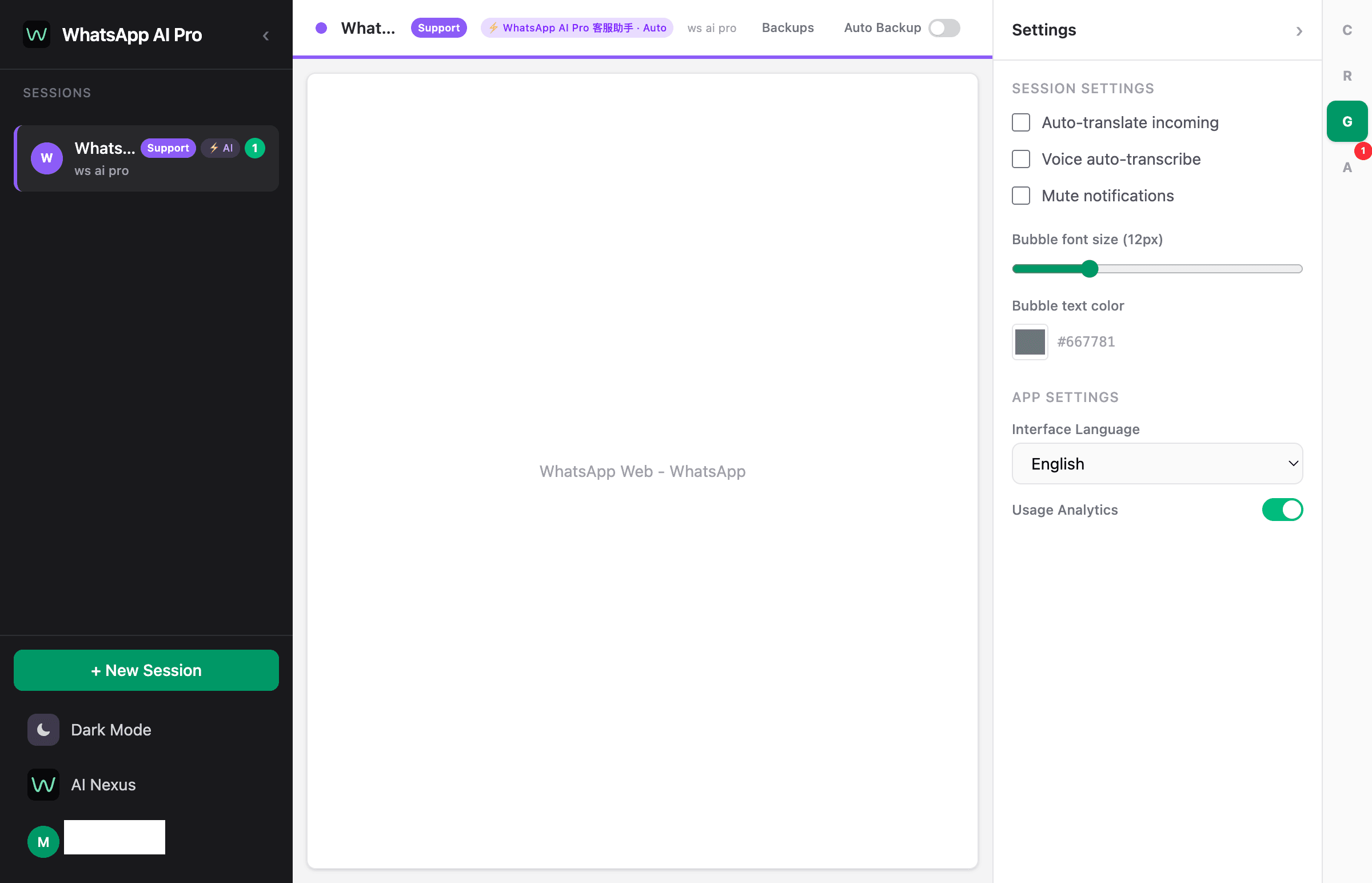This screenshot has width=1372, height=883.
Task: Click the Dark Mode moon icon
Action: click(43, 729)
